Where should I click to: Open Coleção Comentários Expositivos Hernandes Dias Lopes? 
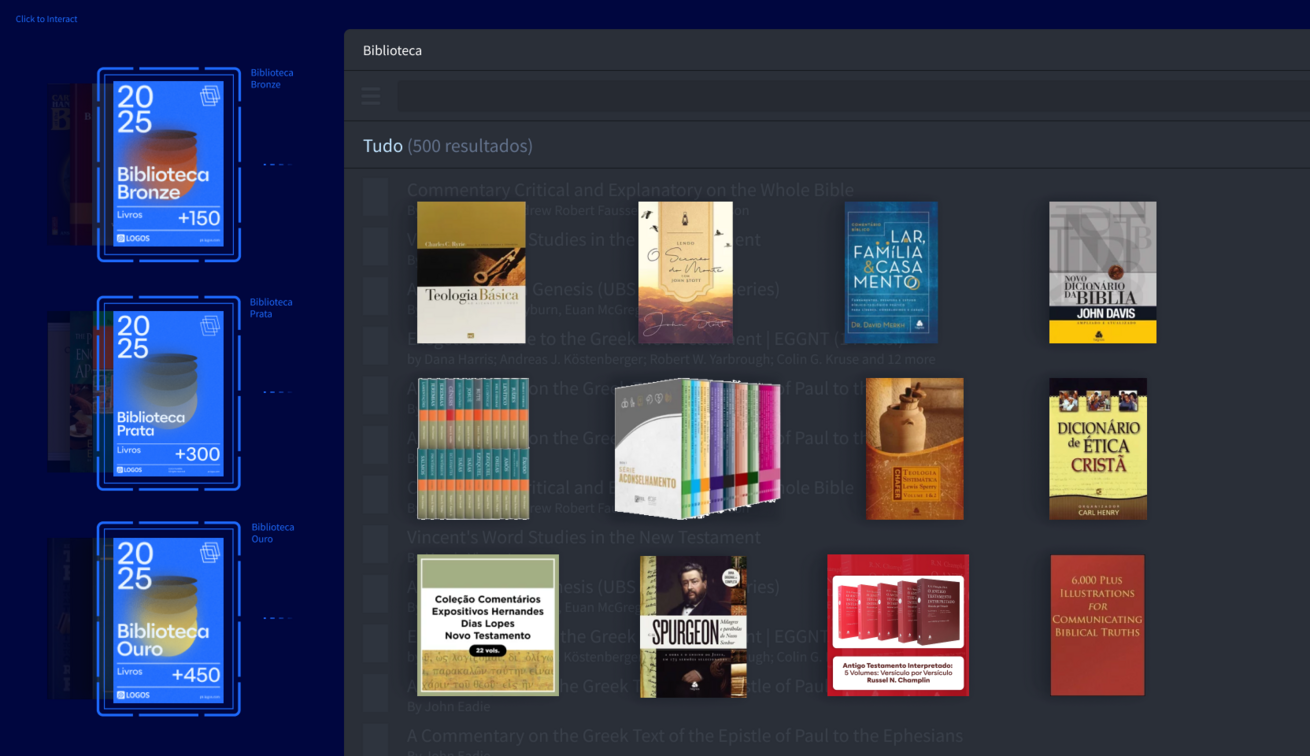(x=488, y=625)
